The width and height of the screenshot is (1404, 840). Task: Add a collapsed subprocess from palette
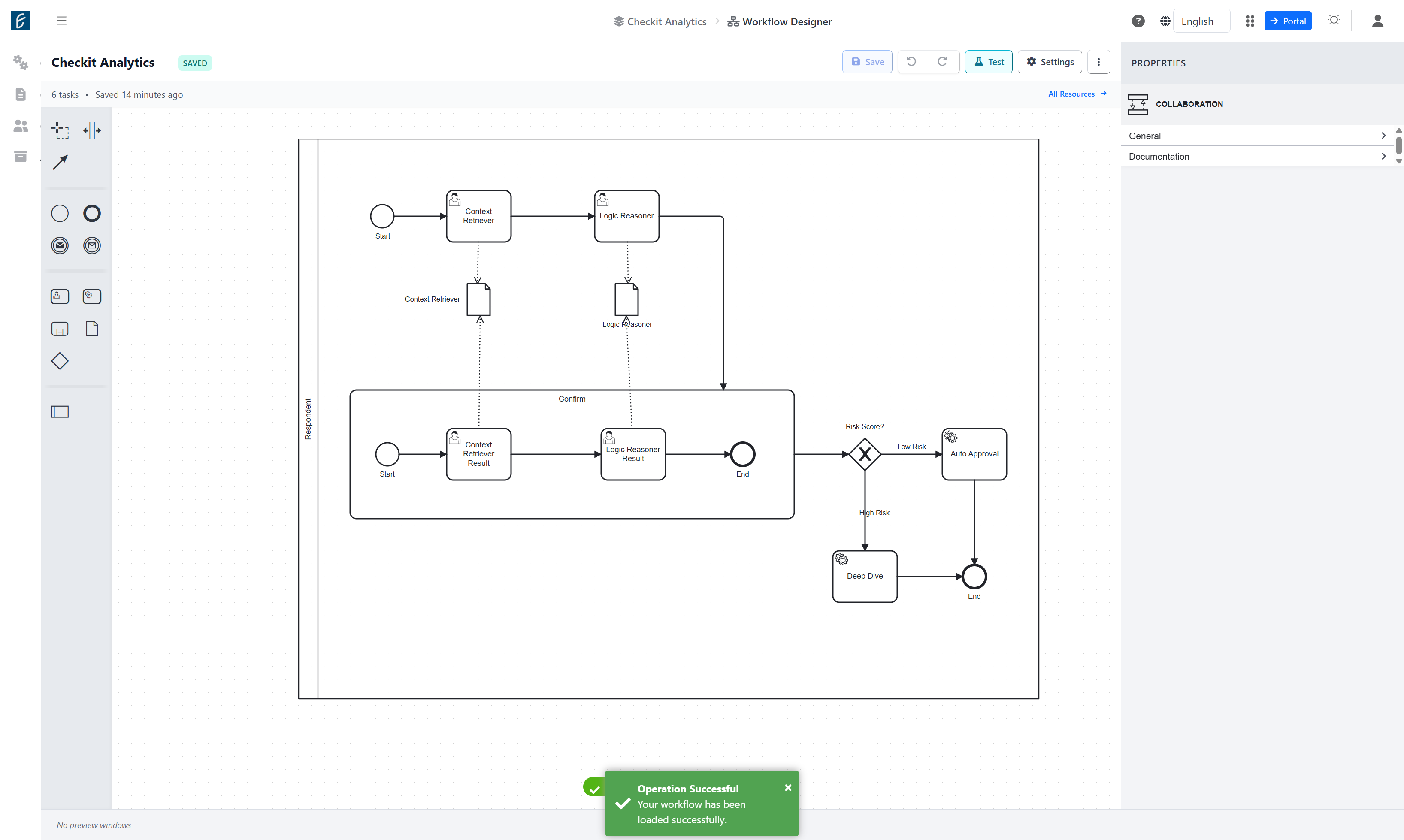pyautogui.click(x=60, y=329)
